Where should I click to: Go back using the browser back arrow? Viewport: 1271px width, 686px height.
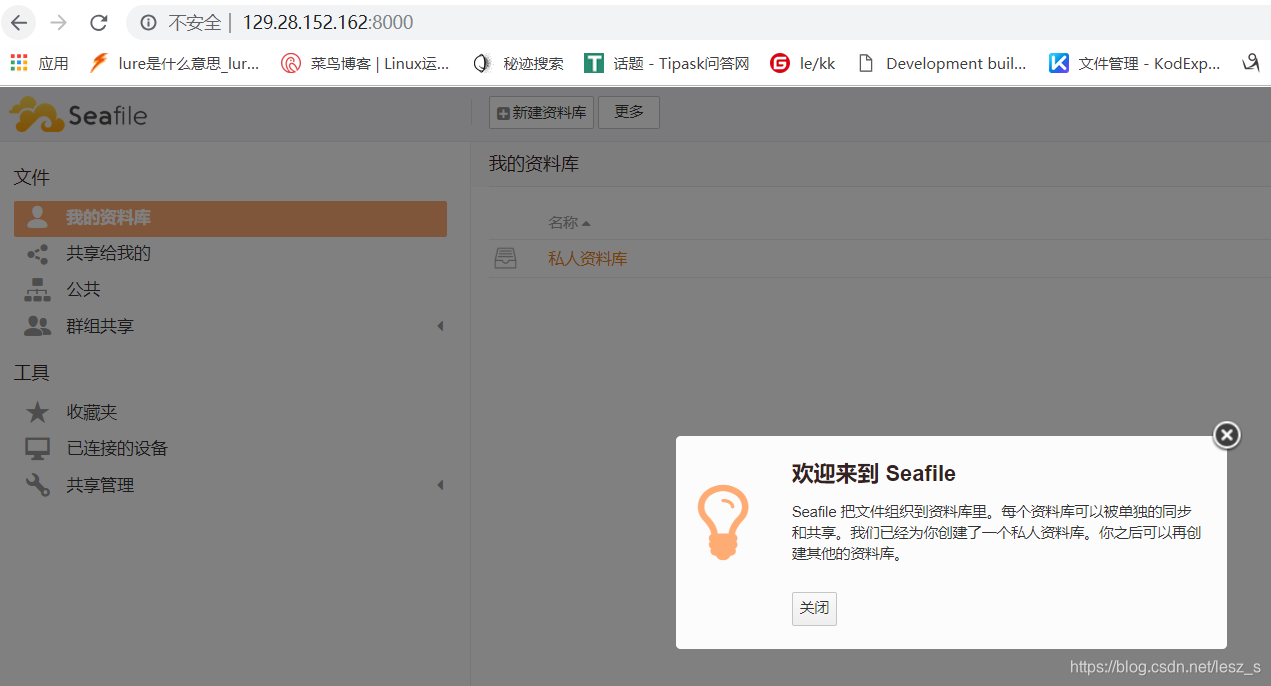click(x=19, y=22)
